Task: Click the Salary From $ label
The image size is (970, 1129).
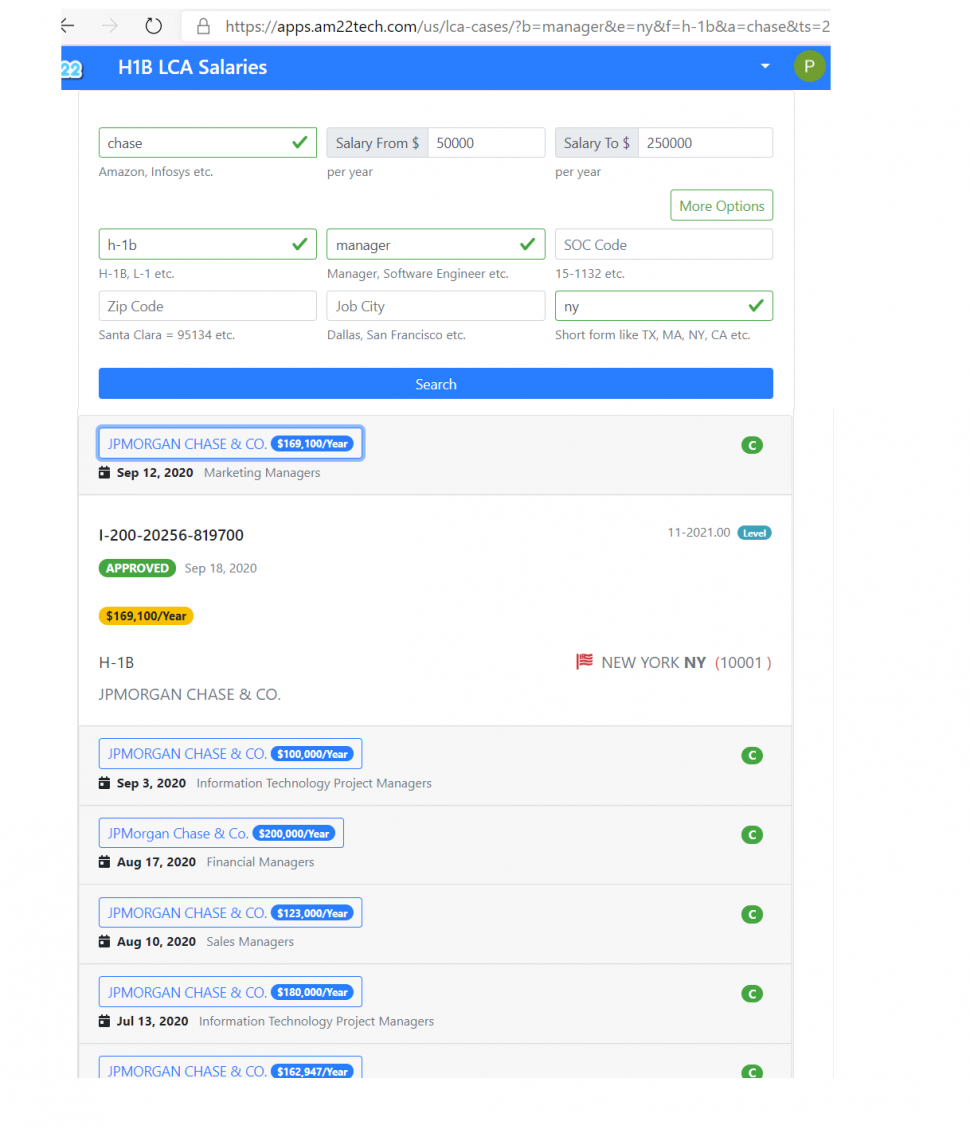Action: 377,143
